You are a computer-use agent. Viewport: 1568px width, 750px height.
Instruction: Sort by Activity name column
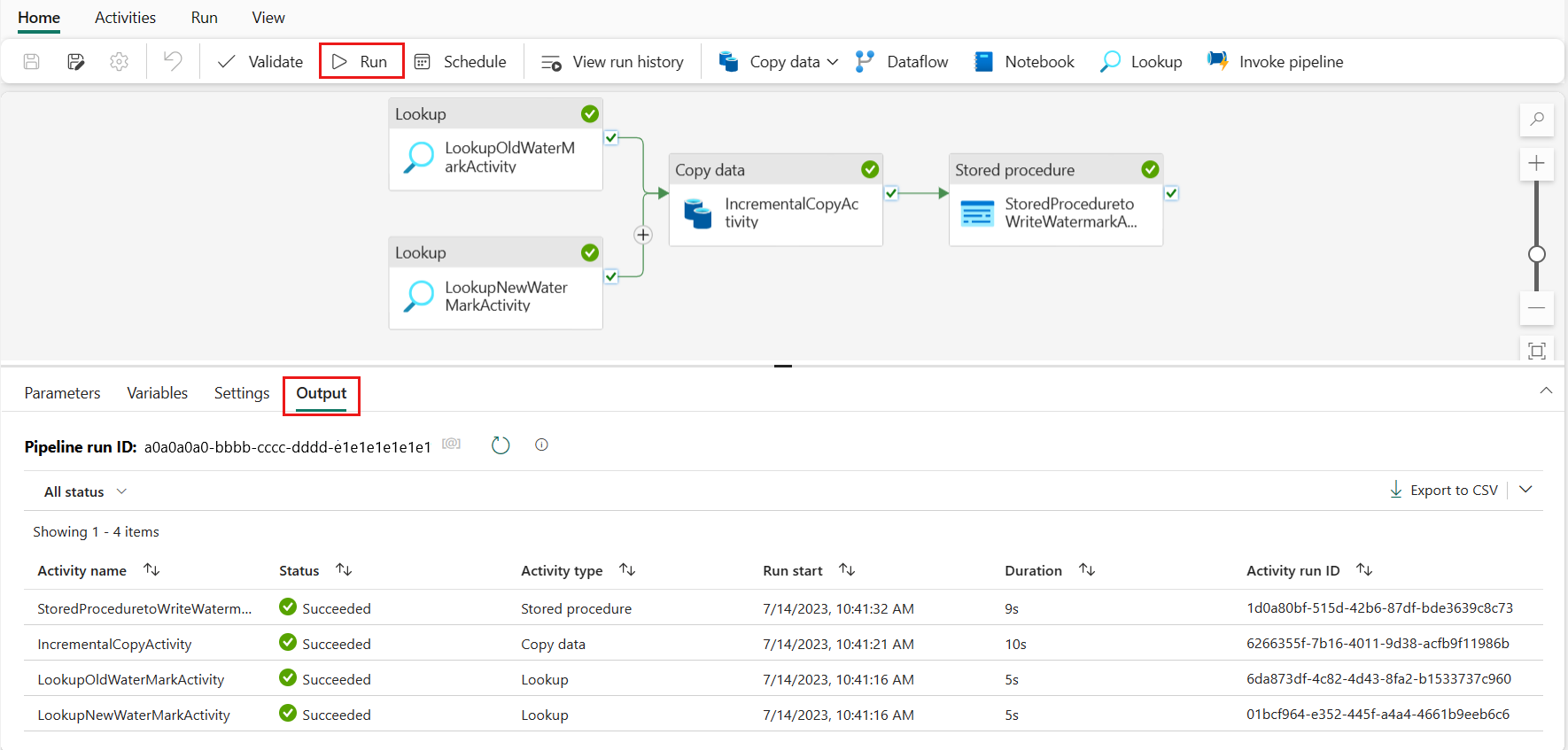click(x=151, y=570)
